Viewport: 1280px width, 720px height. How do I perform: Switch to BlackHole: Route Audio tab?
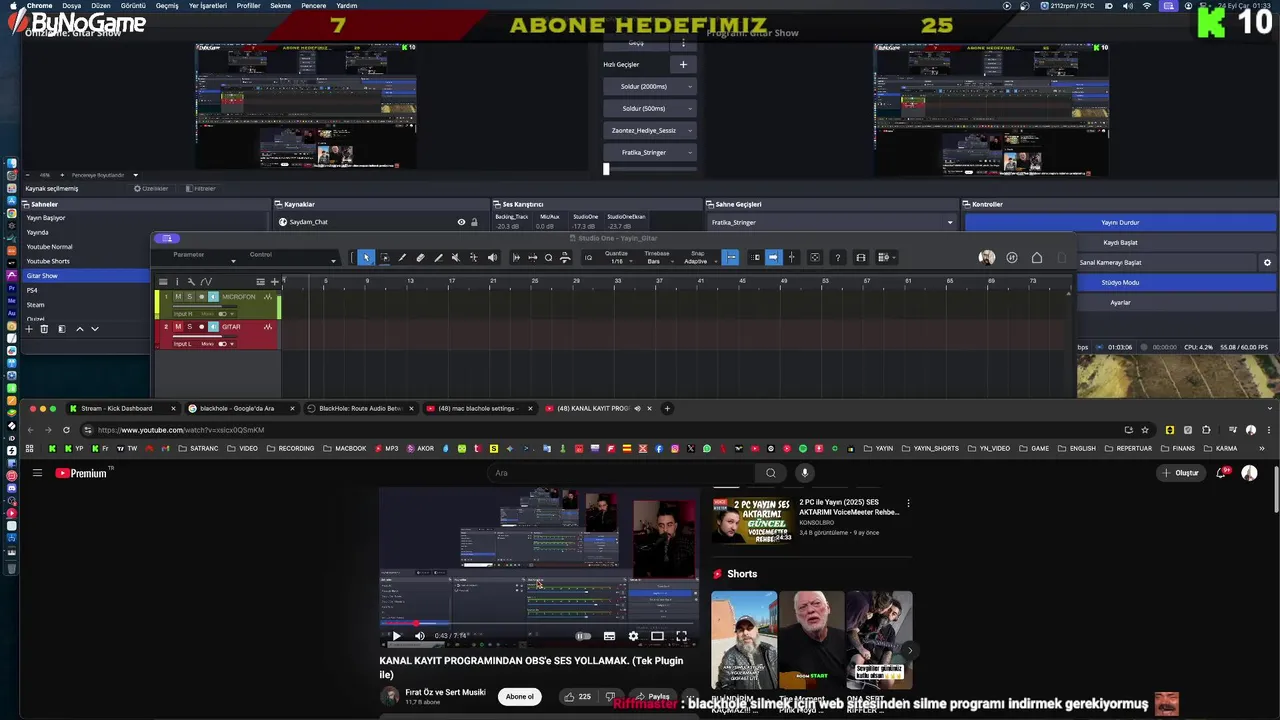tap(361, 408)
